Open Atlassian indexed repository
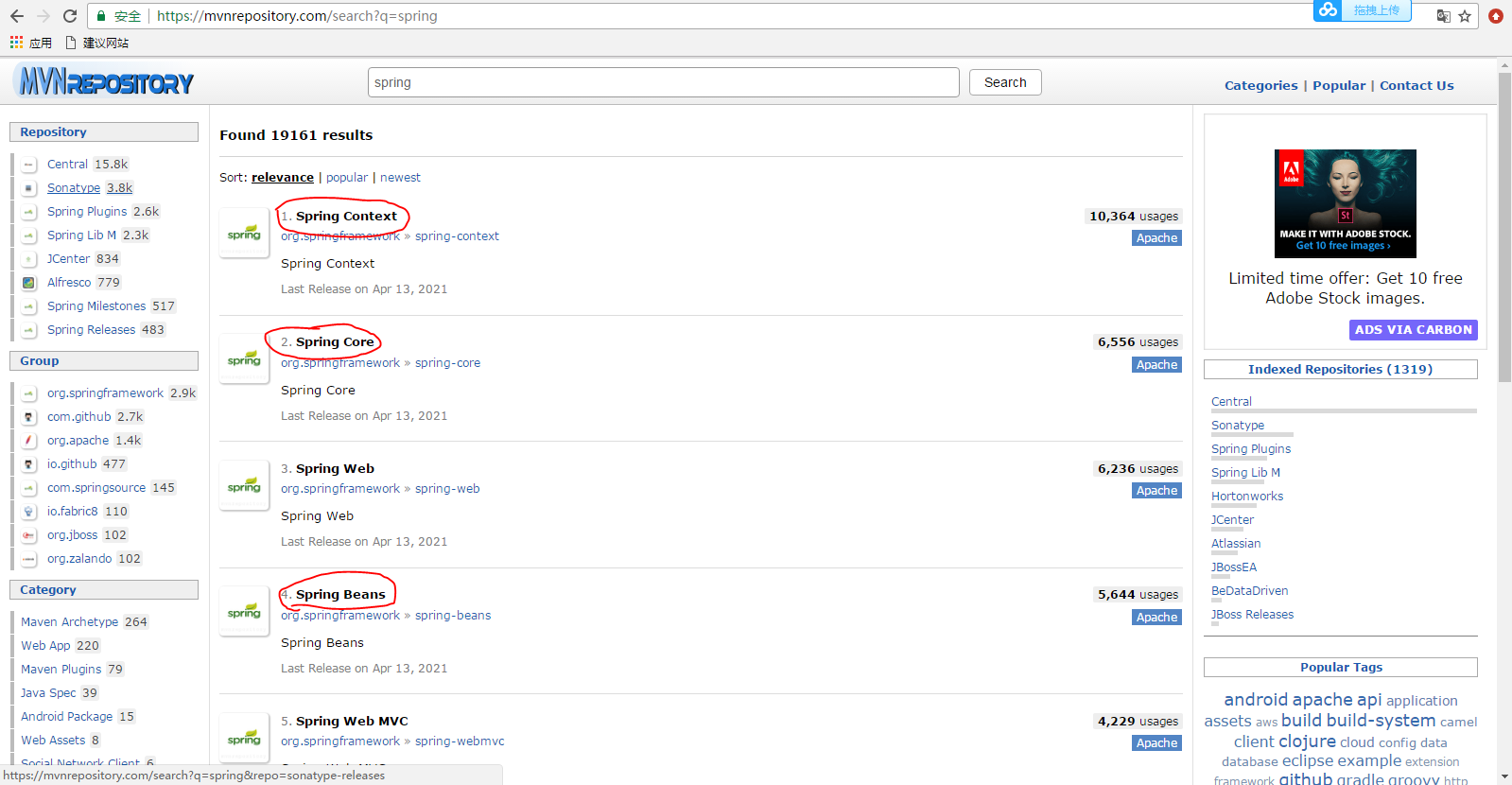 point(1236,544)
